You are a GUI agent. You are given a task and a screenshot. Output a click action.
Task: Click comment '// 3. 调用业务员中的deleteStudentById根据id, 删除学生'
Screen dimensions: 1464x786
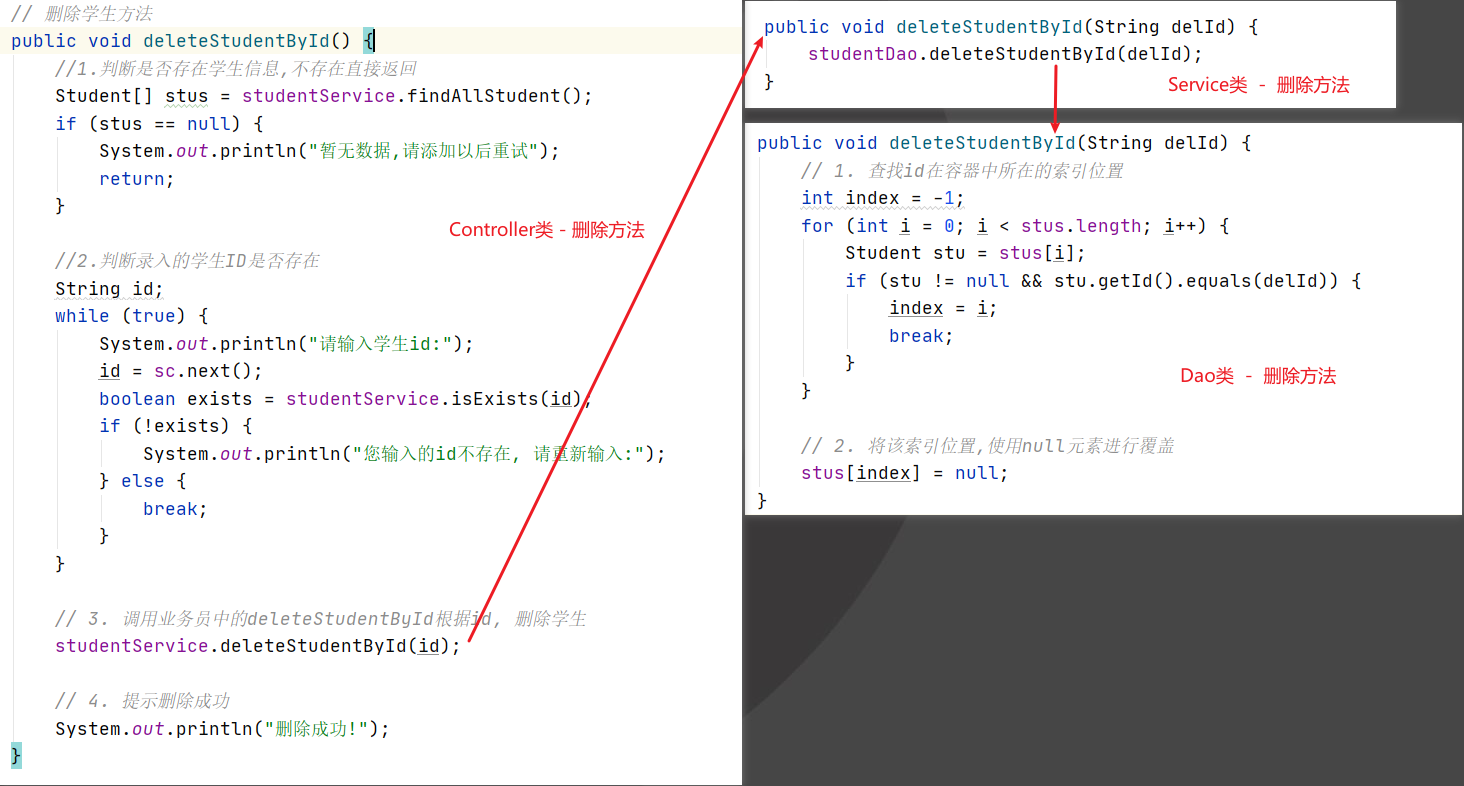[321, 619]
